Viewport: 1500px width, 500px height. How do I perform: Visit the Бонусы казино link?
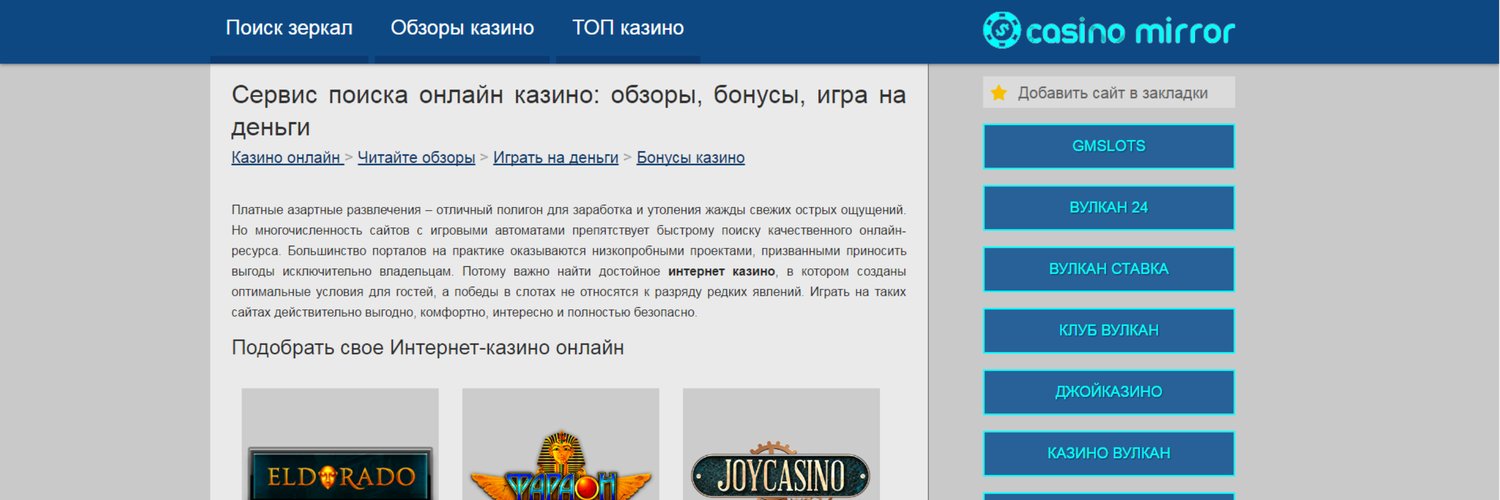point(691,158)
